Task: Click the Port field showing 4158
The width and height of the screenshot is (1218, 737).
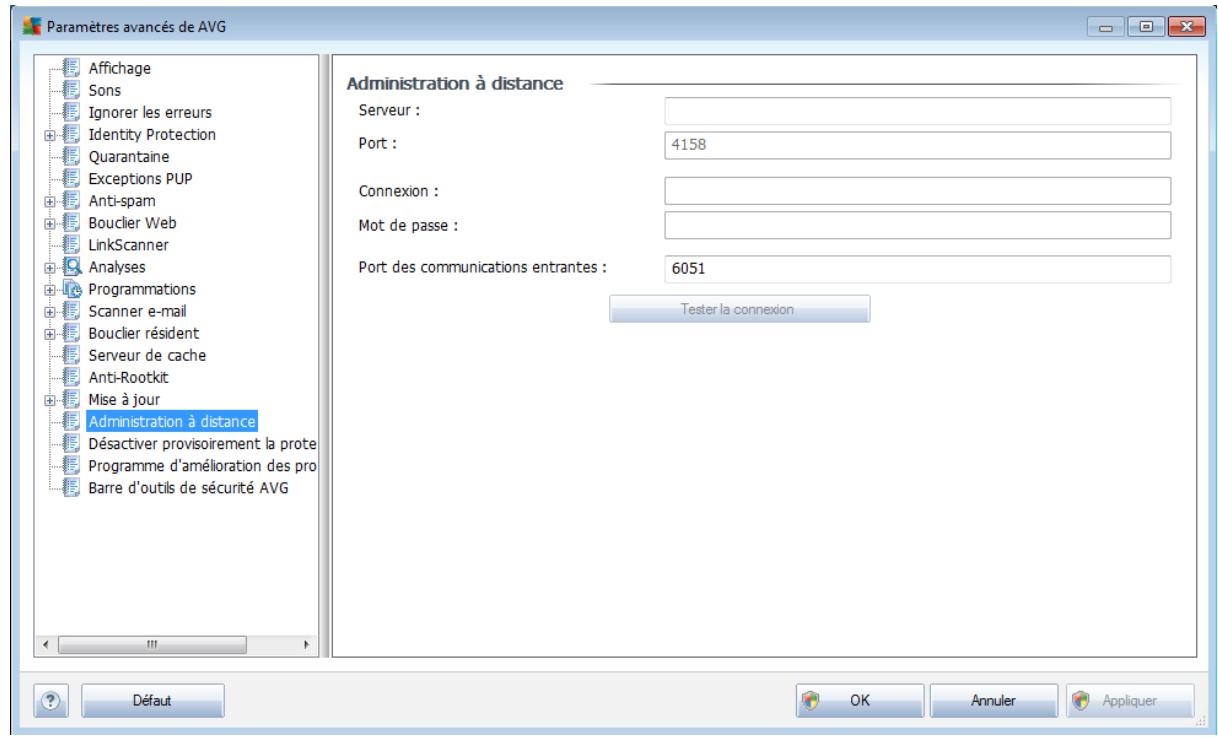Action: pos(917,146)
